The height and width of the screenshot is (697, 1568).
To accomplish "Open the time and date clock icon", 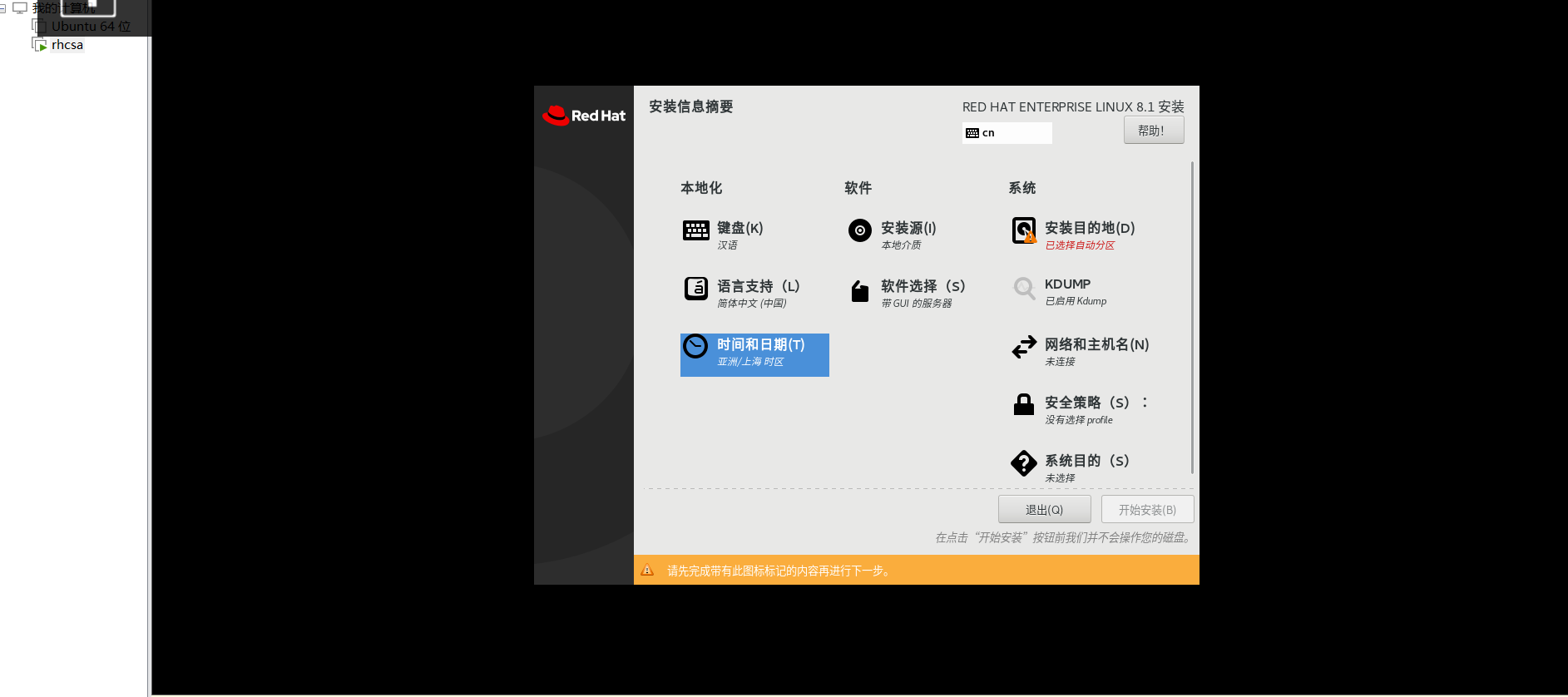I will coord(695,347).
